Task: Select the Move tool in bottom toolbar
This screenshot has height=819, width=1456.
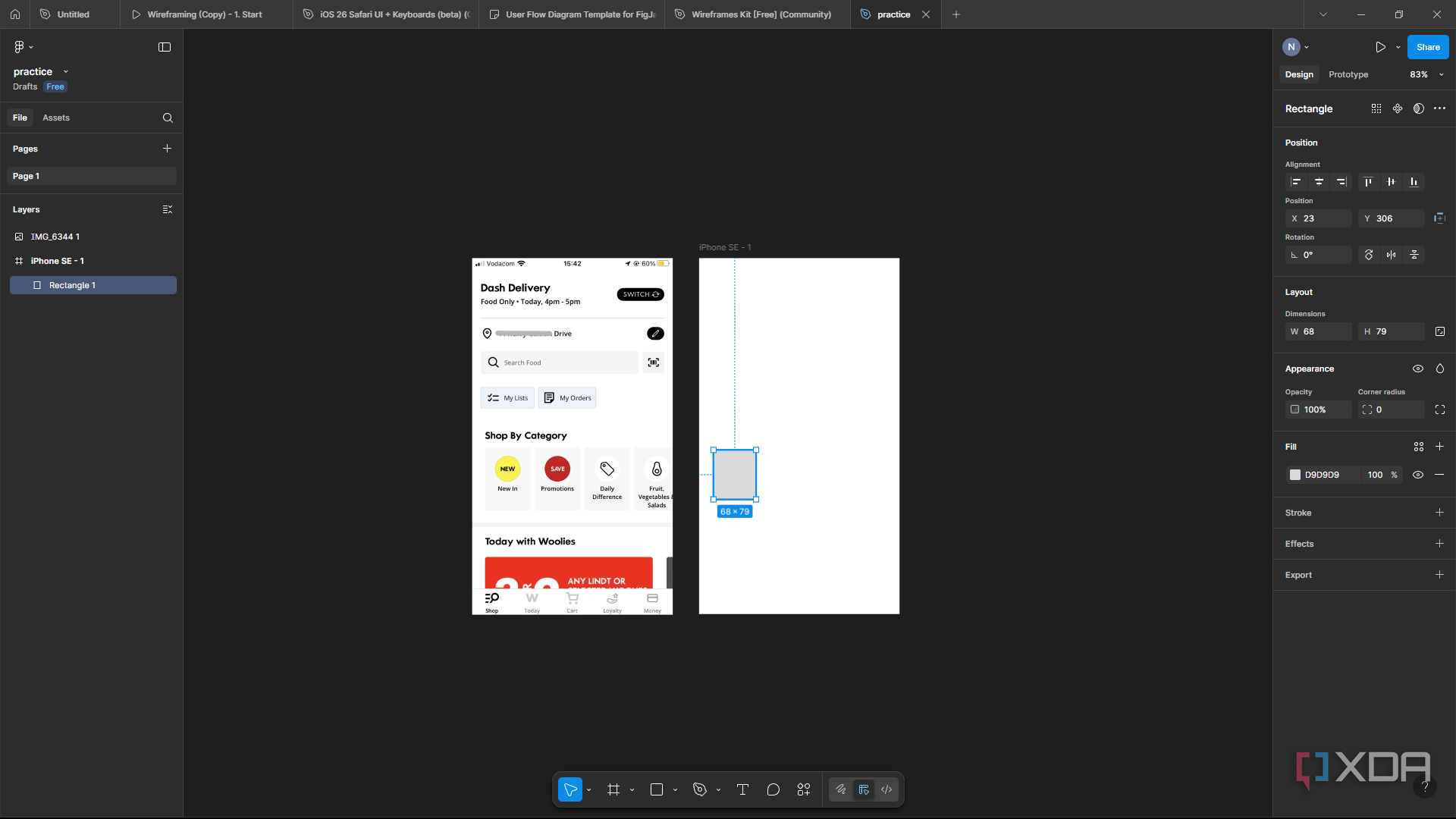Action: pyautogui.click(x=570, y=789)
